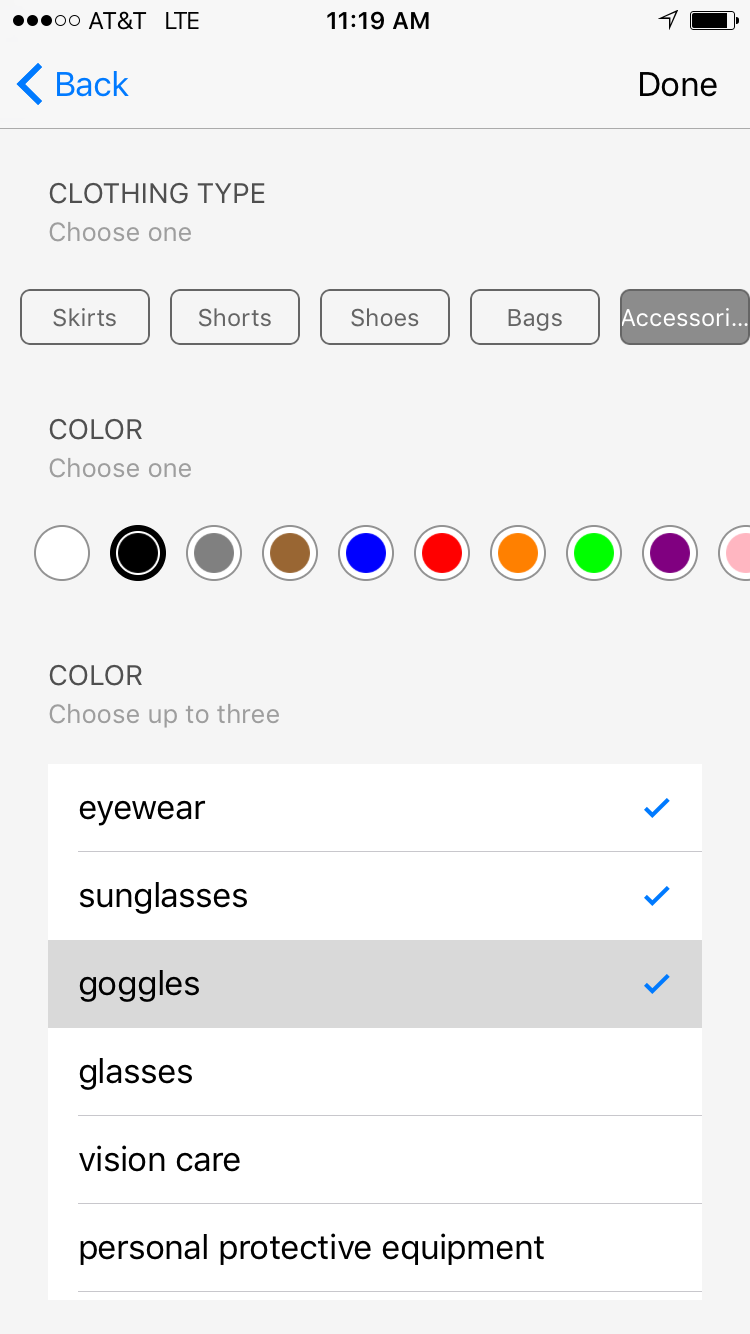Select the Skirts clothing type
750x1334 pixels.
tap(85, 318)
